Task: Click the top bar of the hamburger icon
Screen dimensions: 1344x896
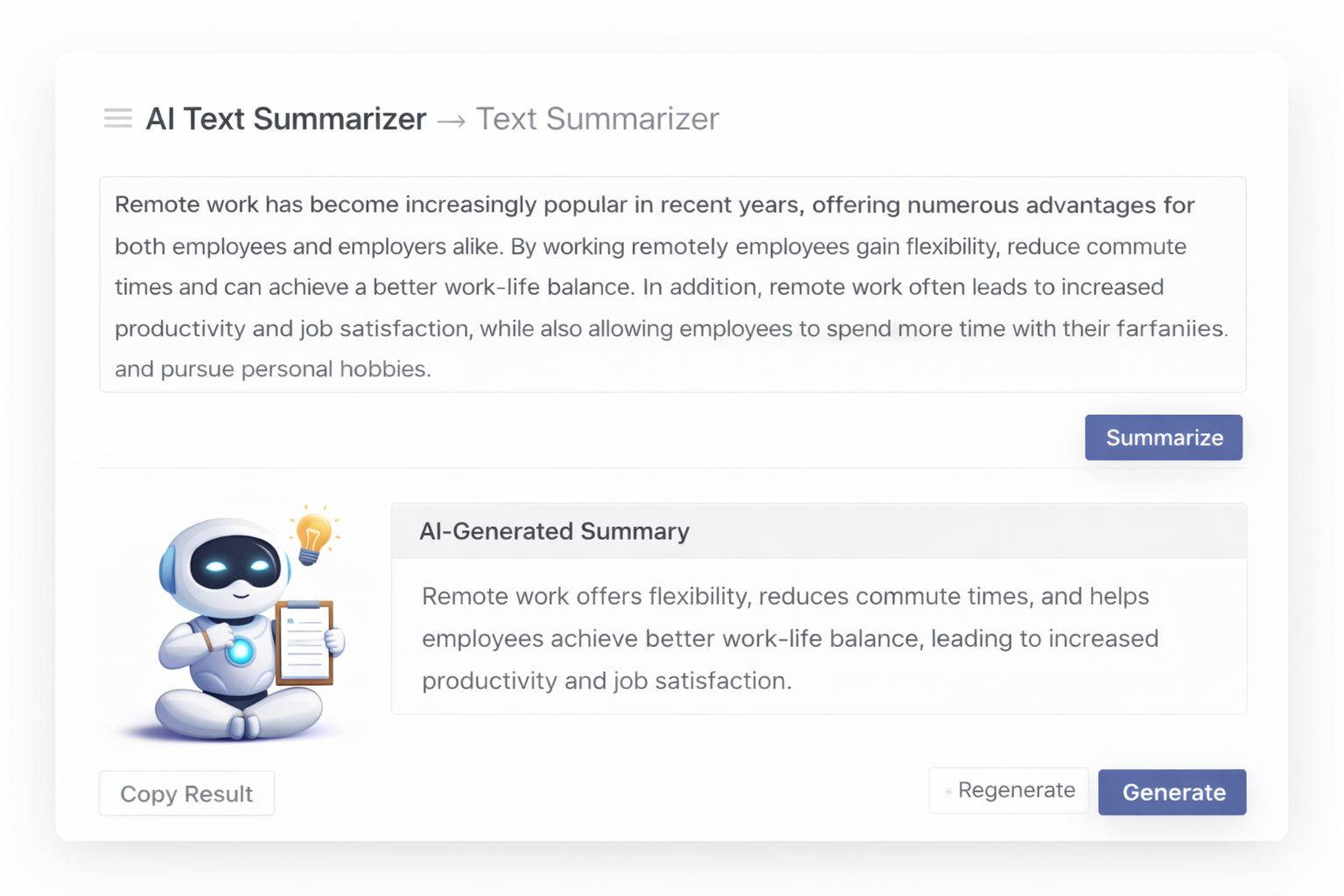Action: point(117,110)
